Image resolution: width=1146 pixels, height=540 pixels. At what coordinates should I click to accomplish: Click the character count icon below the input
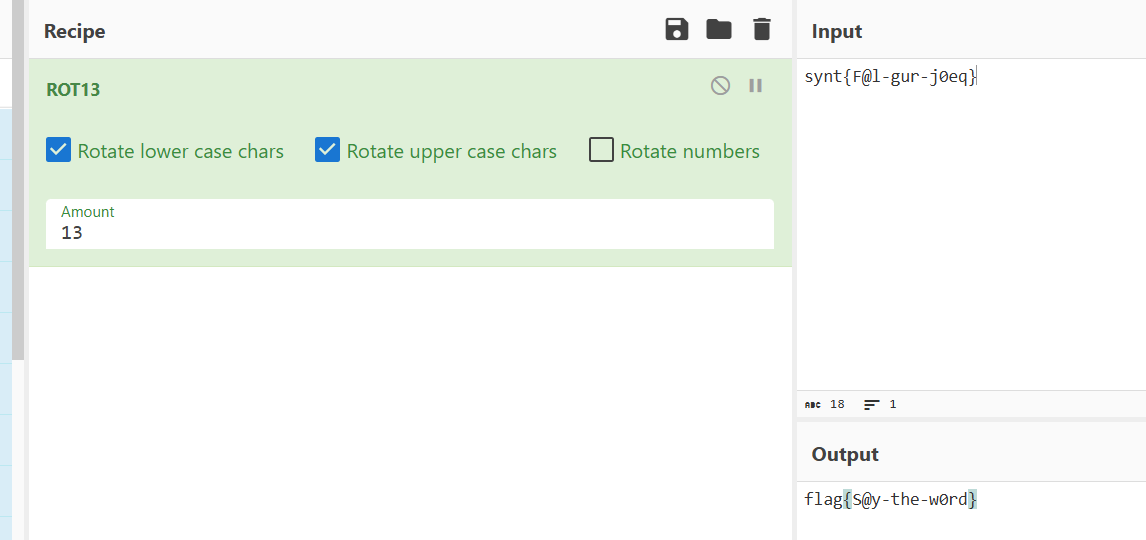[x=813, y=405]
